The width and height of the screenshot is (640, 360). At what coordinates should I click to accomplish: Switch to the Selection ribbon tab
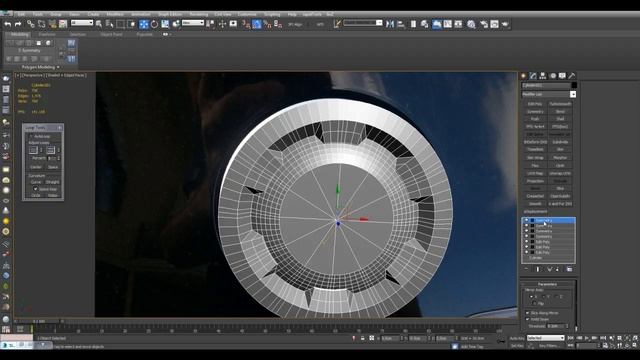[78, 35]
